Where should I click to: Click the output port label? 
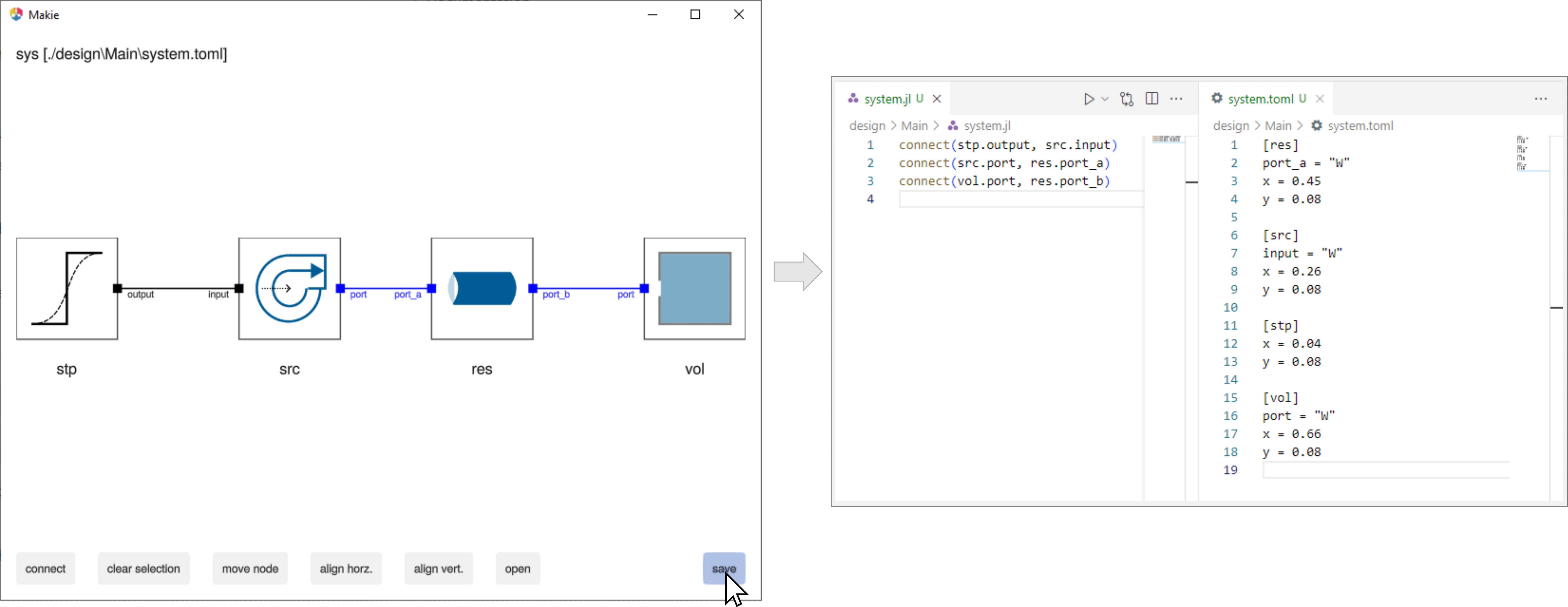[x=141, y=295]
